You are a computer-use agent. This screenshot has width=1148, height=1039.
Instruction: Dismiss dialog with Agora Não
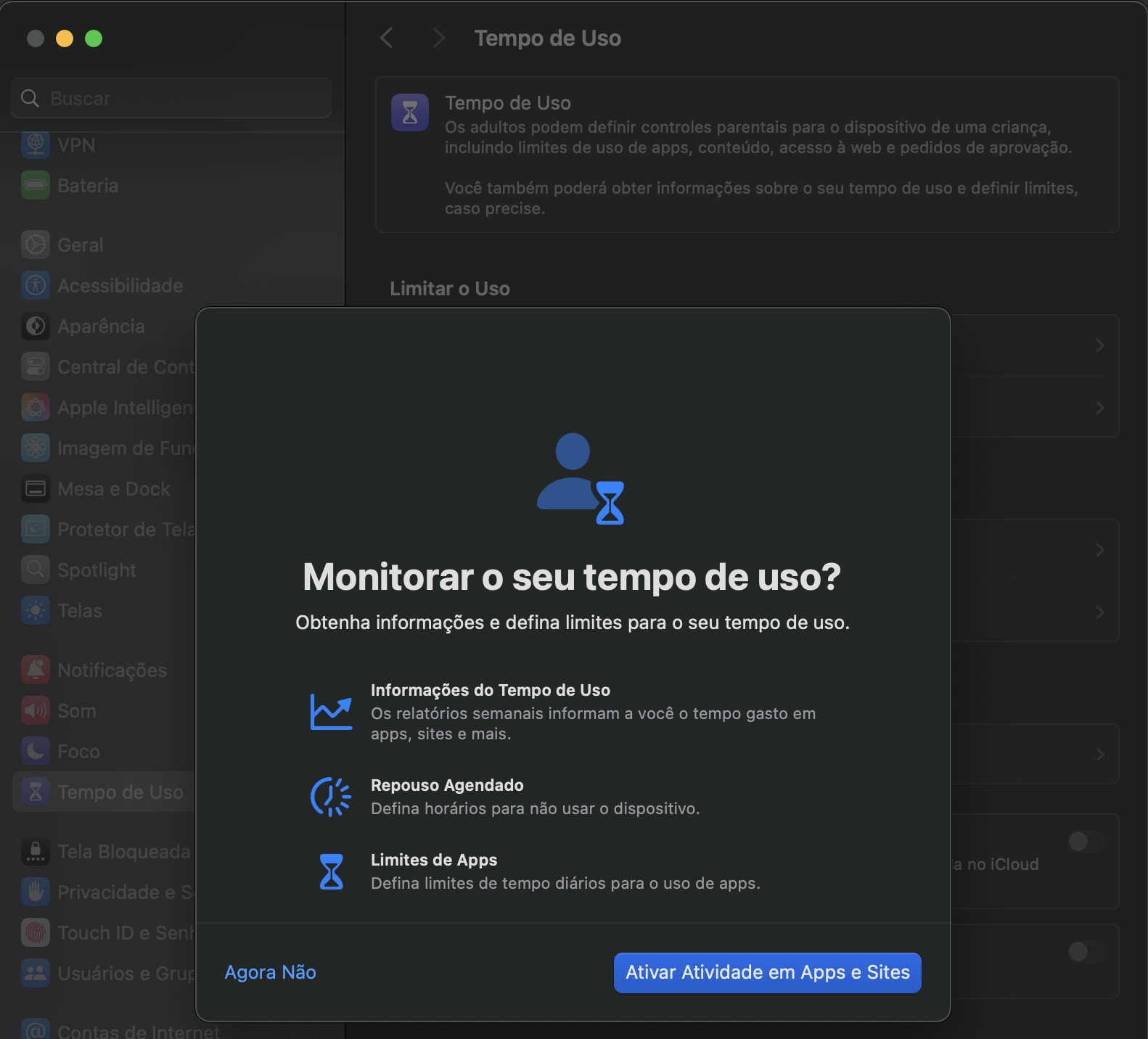[x=270, y=972]
